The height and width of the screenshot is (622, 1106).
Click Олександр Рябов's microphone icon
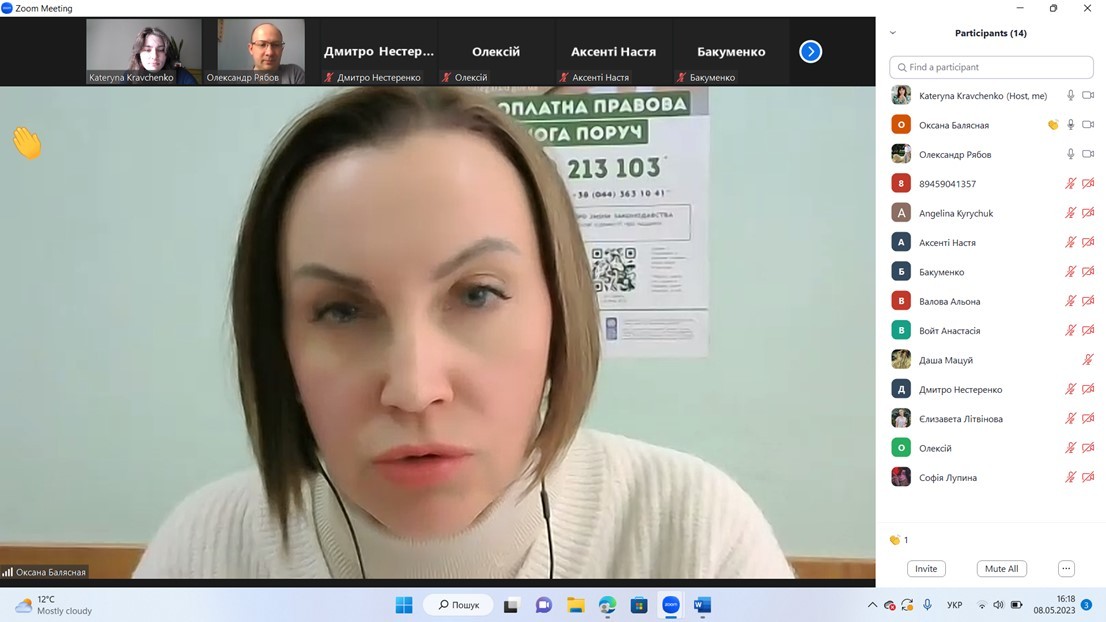click(1070, 154)
